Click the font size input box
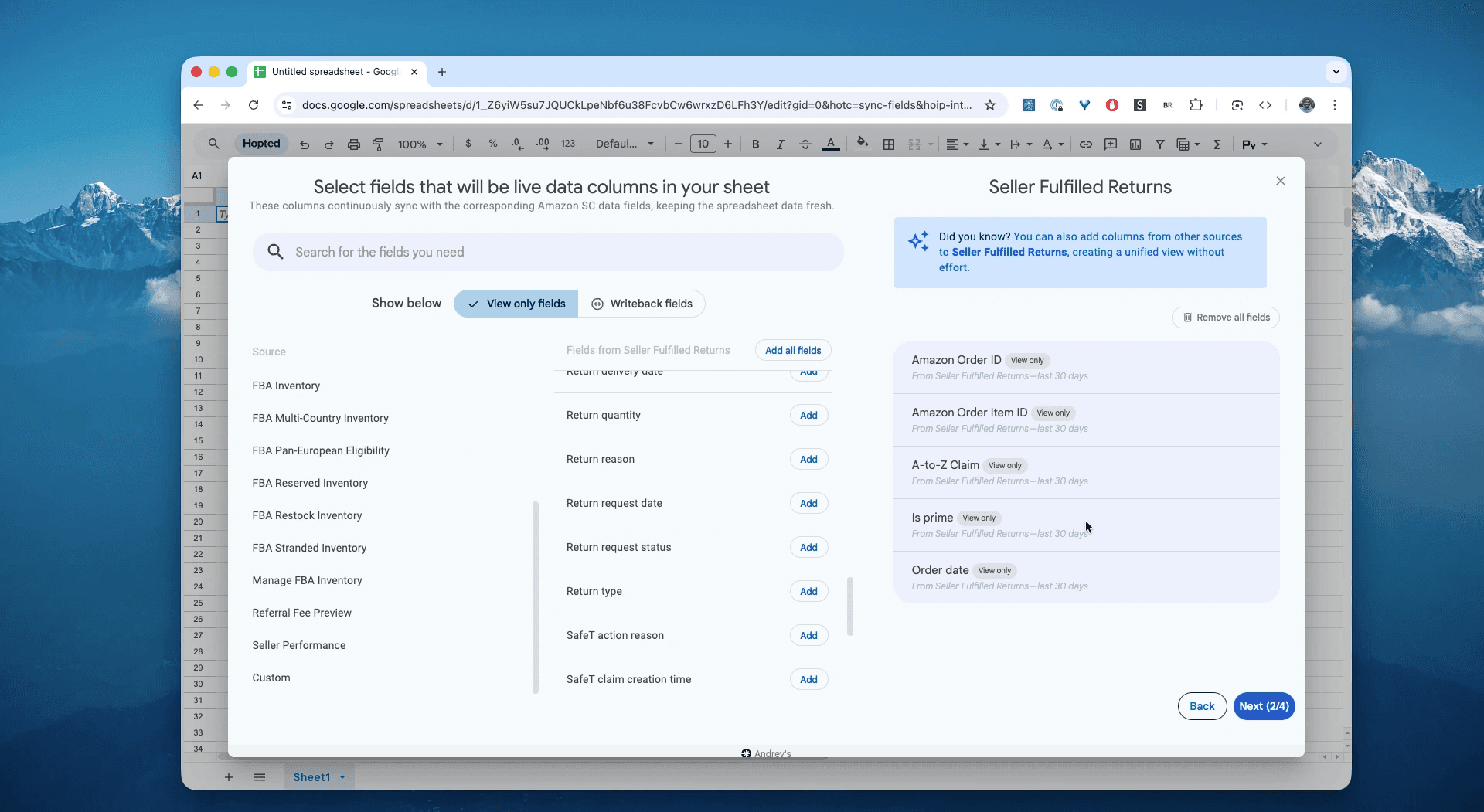 pos(703,144)
